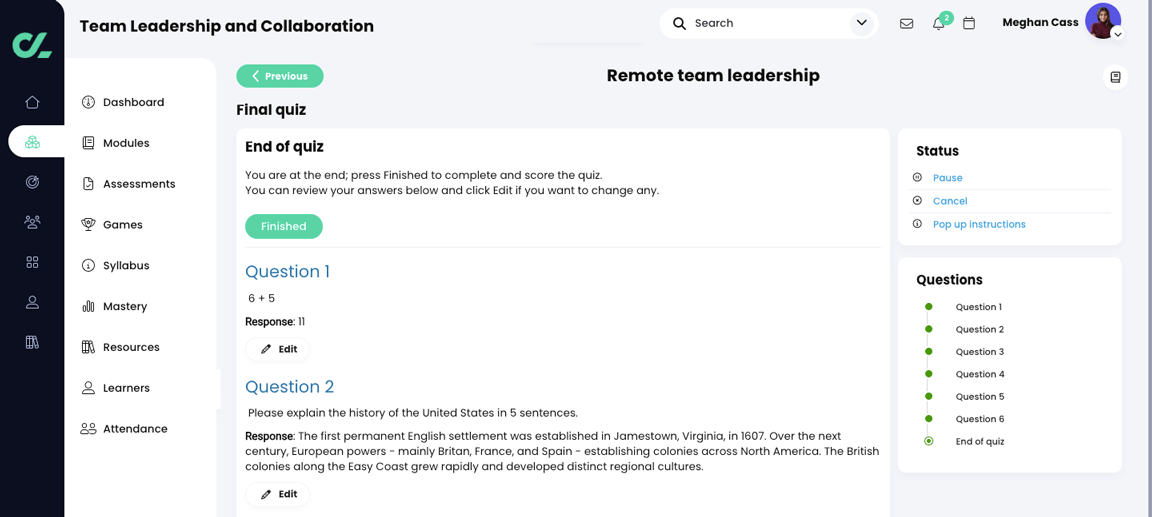The image size is (1152, 517).
Task: Click the target goal icon in rail
Action: pyautogui.click(x=32, y=182)
